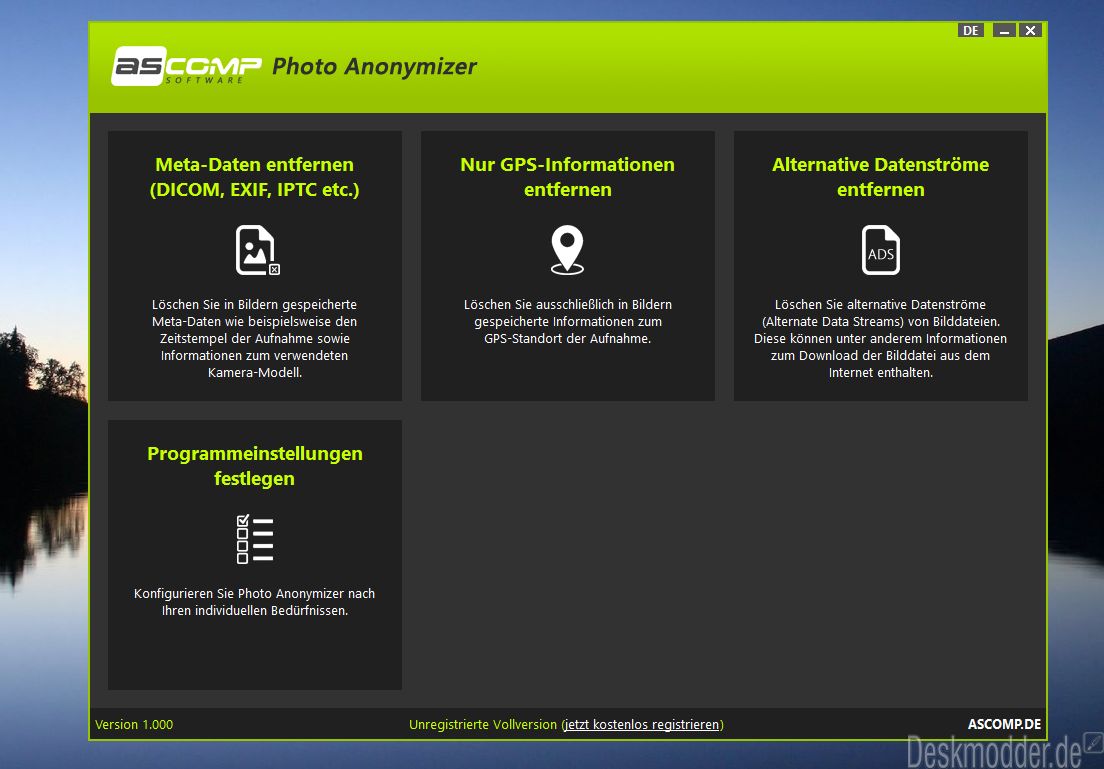
Task: Click the 'Unregistrierte Vollversion' status text
Action: [x=483, y=725]
